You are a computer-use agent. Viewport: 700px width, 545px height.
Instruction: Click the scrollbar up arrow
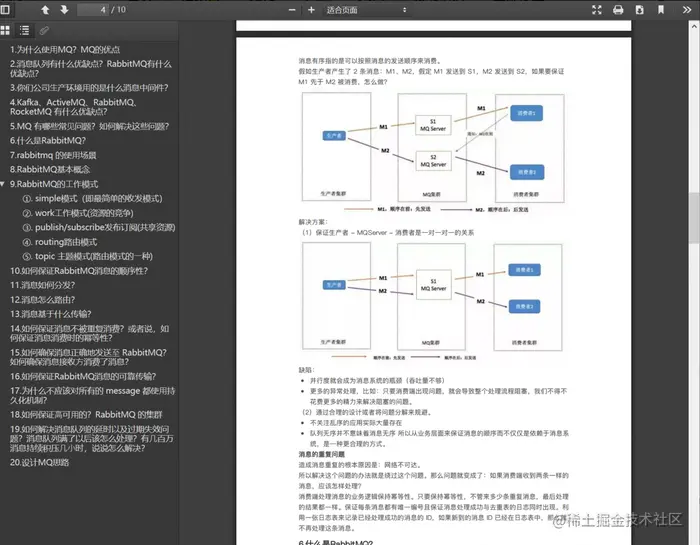(694, 26)
